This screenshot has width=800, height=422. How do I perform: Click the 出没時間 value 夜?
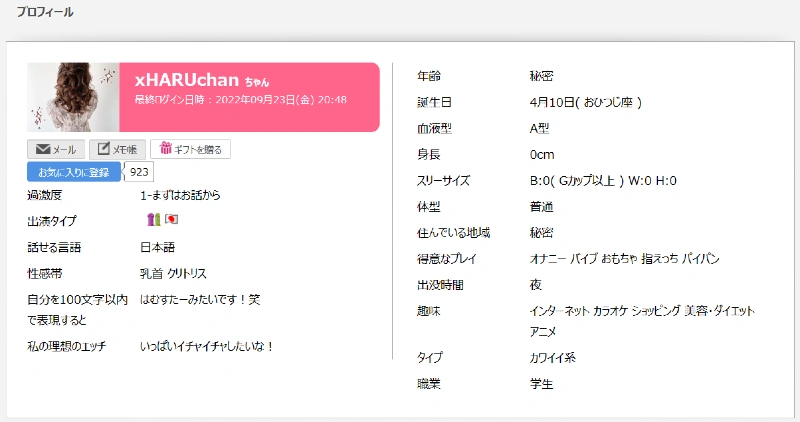click(x=536, y=285)
